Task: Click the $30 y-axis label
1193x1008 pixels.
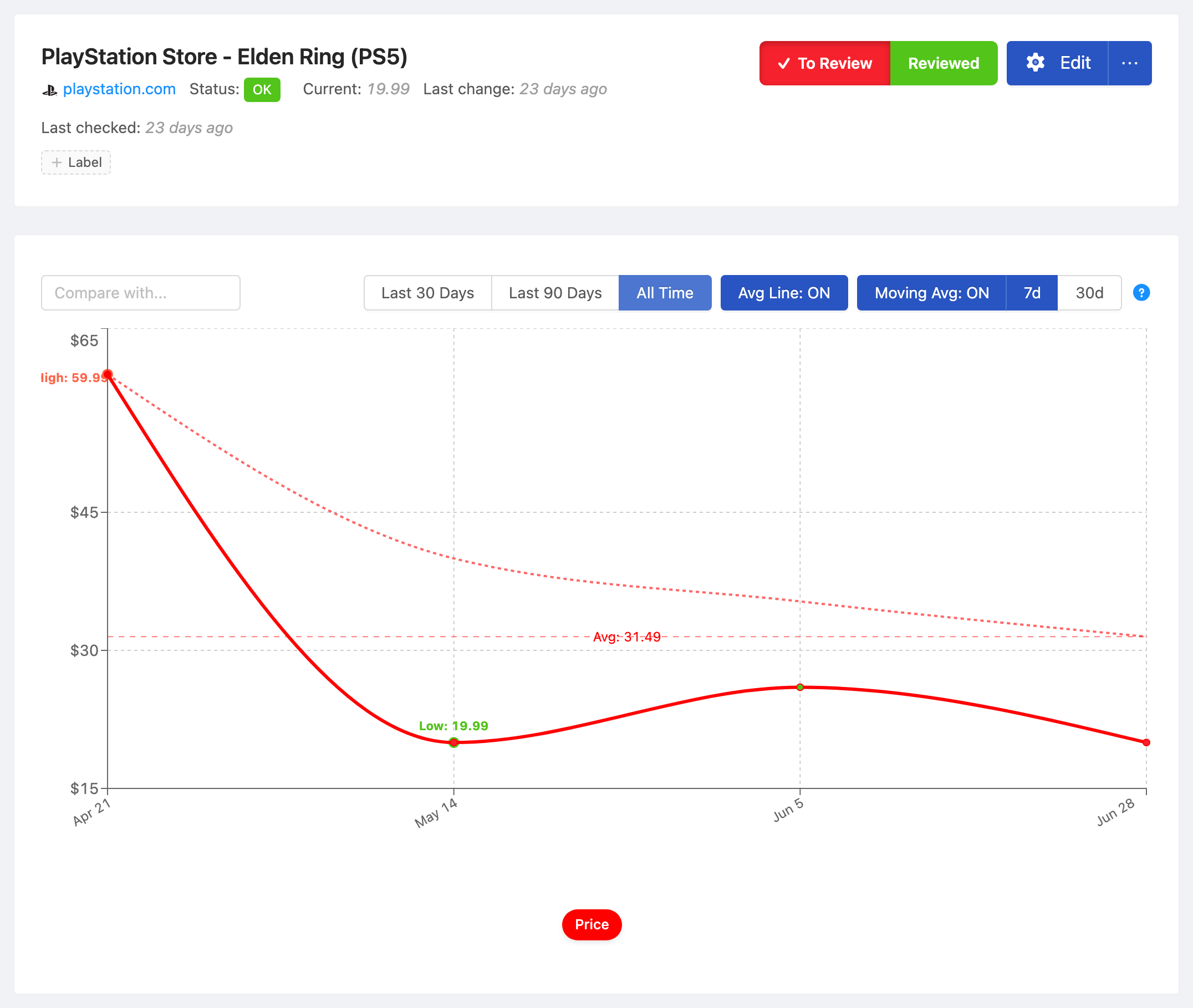Action: click(84, 650)
